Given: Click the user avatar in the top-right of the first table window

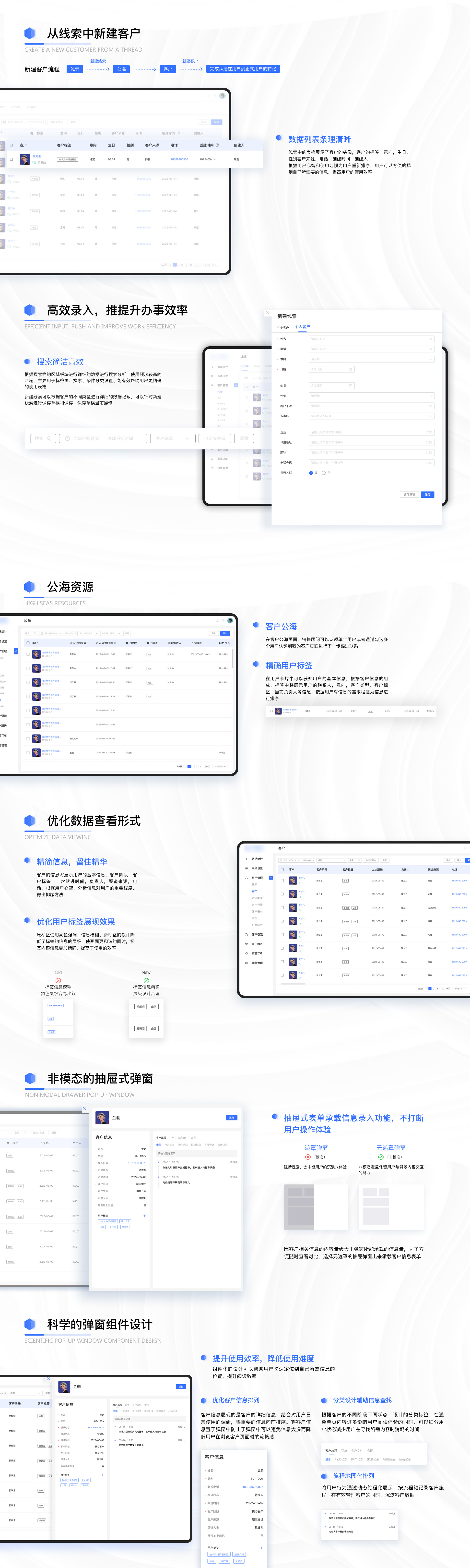Looking at the screenshot, I should point(223,96).
